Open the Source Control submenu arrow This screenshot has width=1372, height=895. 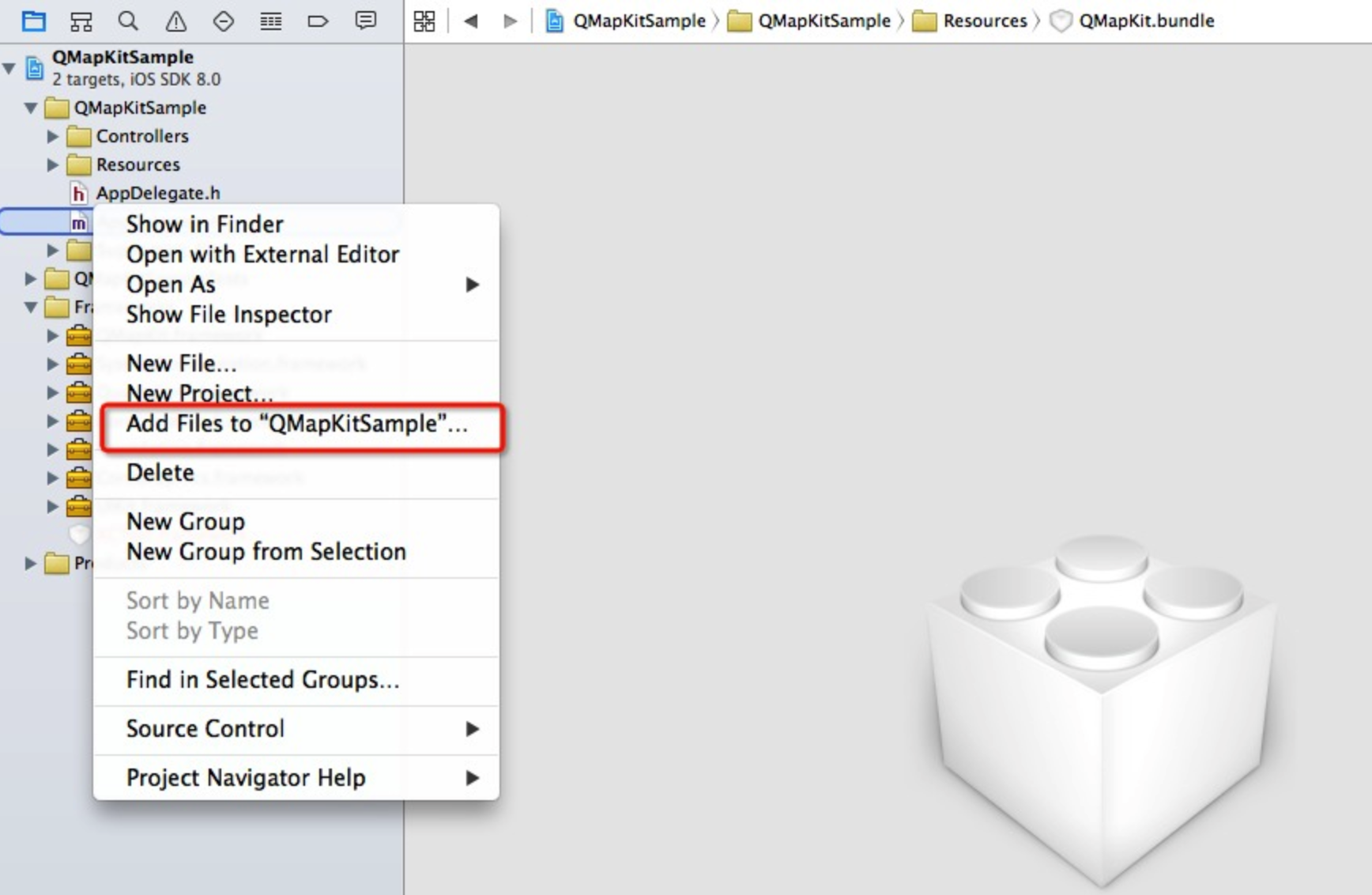[x=472, y=729]
